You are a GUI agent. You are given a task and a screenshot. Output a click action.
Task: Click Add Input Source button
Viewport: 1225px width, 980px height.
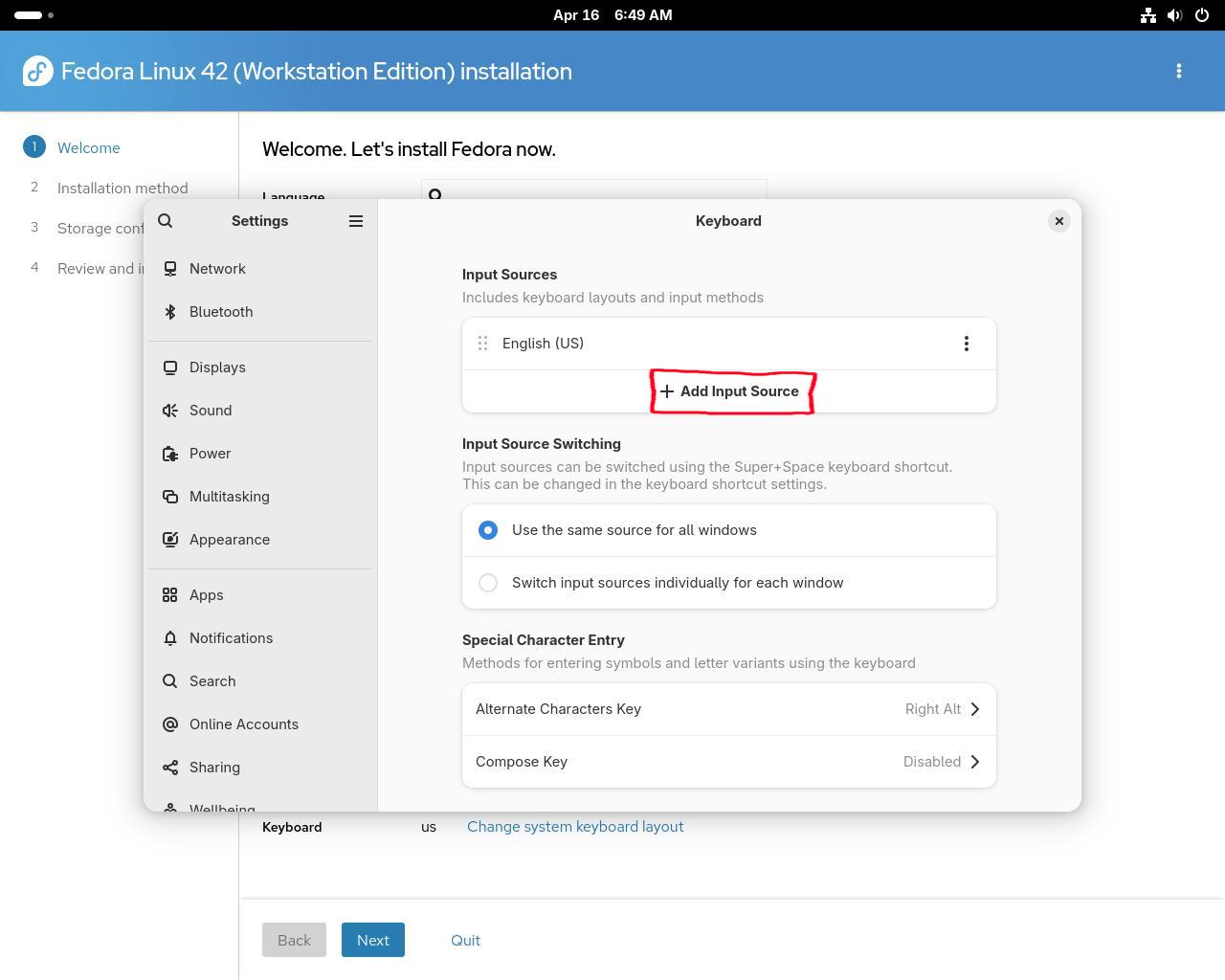coord(729,391)
